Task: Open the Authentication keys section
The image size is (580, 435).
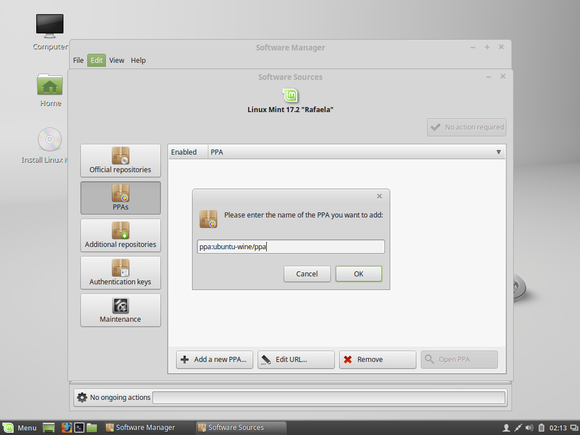Action: coord(120,273)
